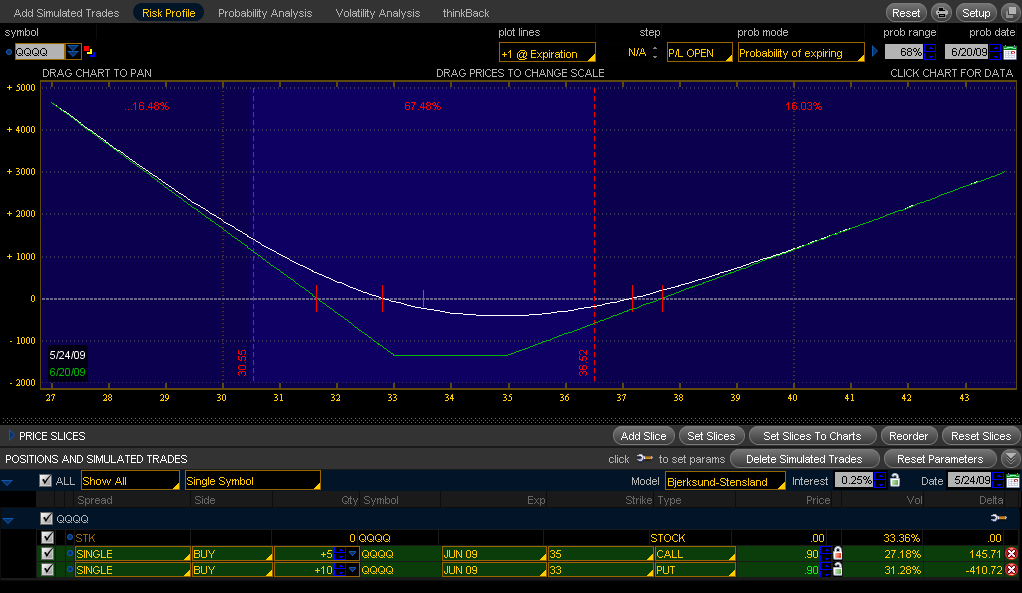Click the print icon next to Reset
Image resolution: width=1022 pixels, height=593 pixels.
941,13
